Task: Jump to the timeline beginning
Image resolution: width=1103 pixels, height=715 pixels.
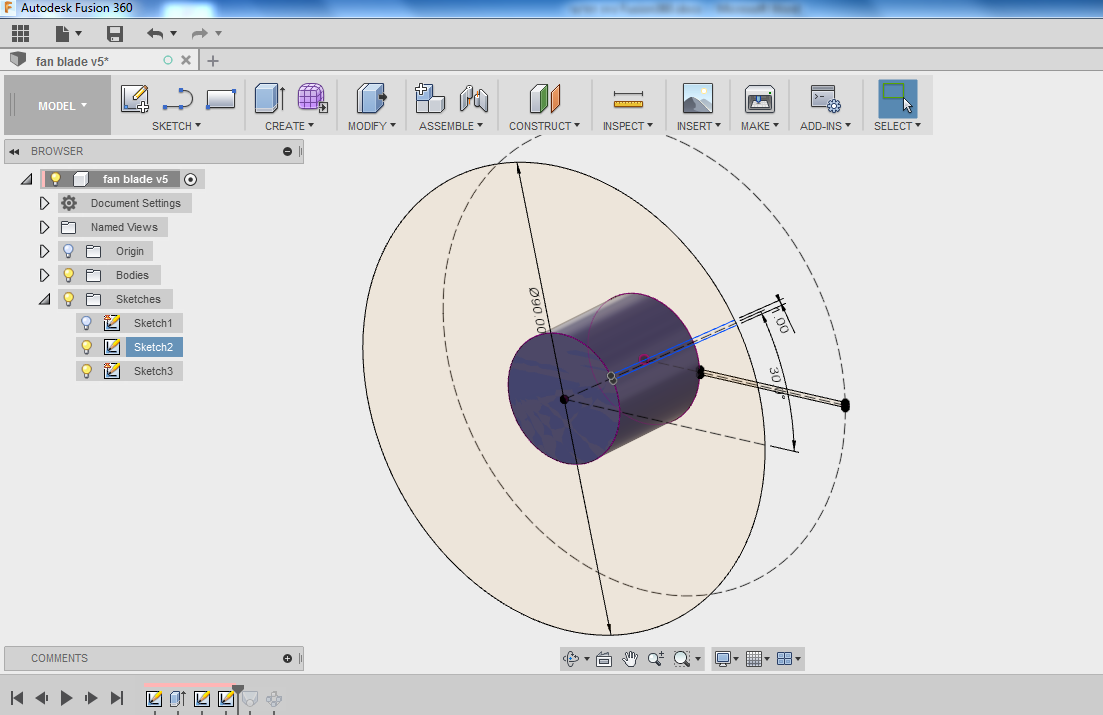Action: point(17,698)
